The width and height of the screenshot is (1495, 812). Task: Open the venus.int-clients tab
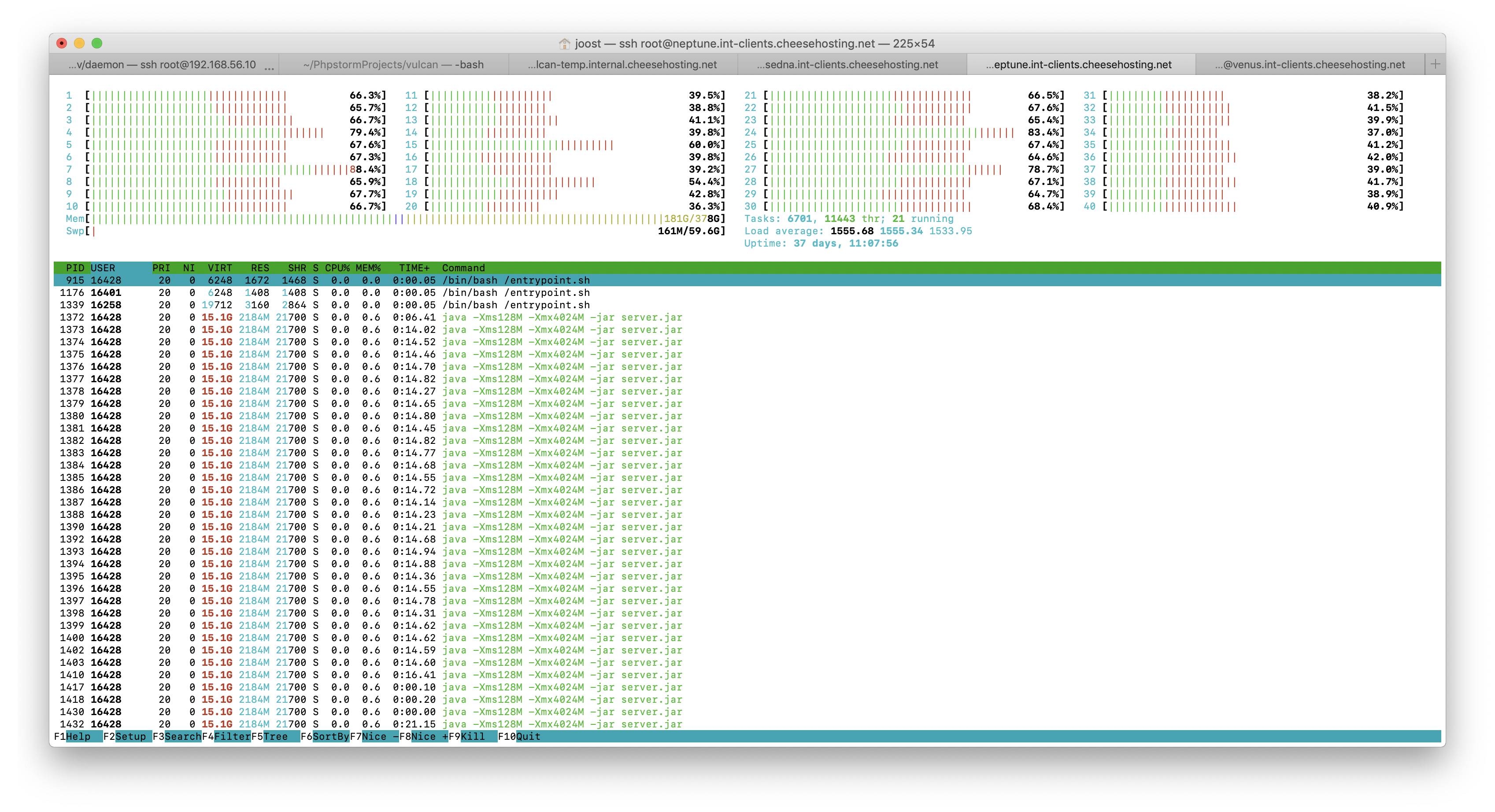point(1309,64)
